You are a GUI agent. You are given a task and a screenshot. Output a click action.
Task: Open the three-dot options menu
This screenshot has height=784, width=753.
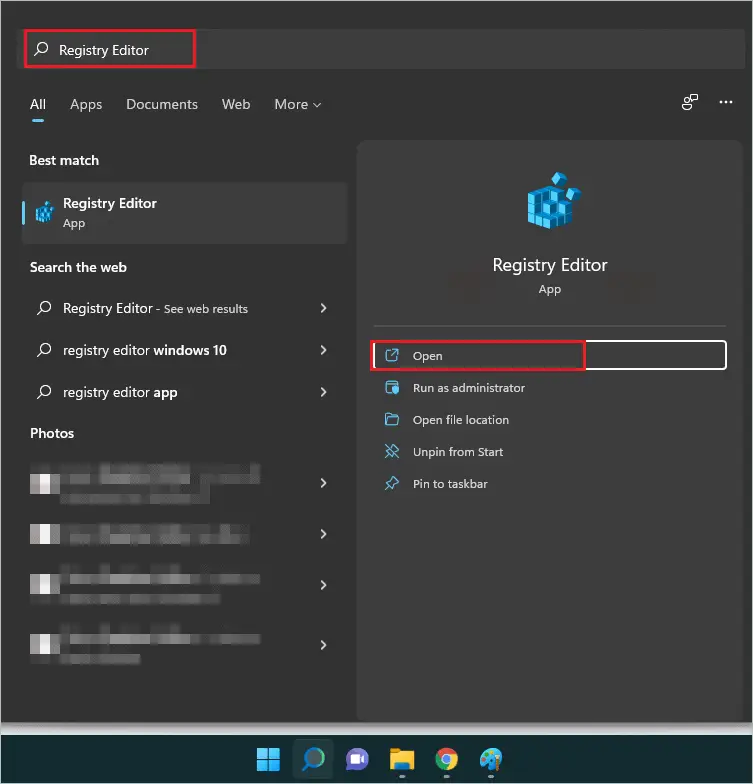click(x=726, y=102)
